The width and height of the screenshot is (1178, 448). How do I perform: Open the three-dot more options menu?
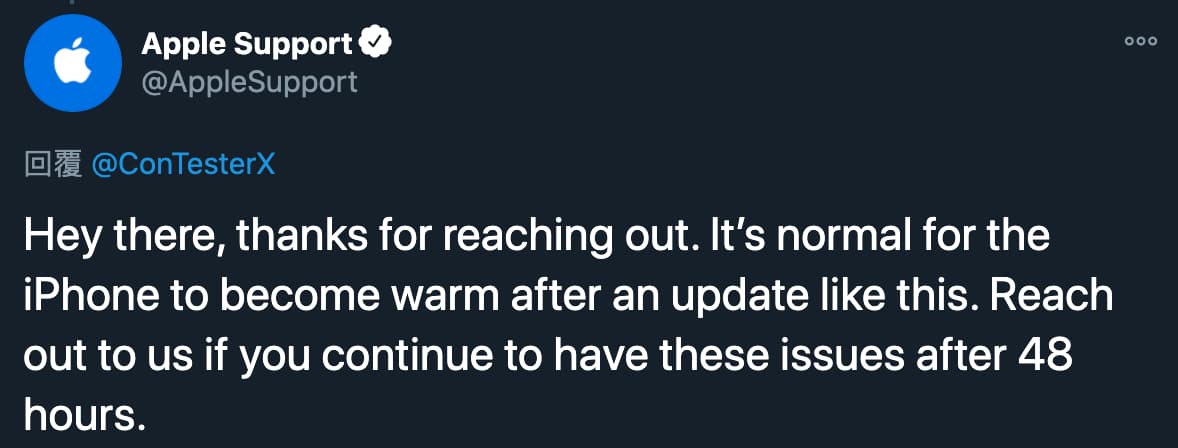click(1141, 41)
